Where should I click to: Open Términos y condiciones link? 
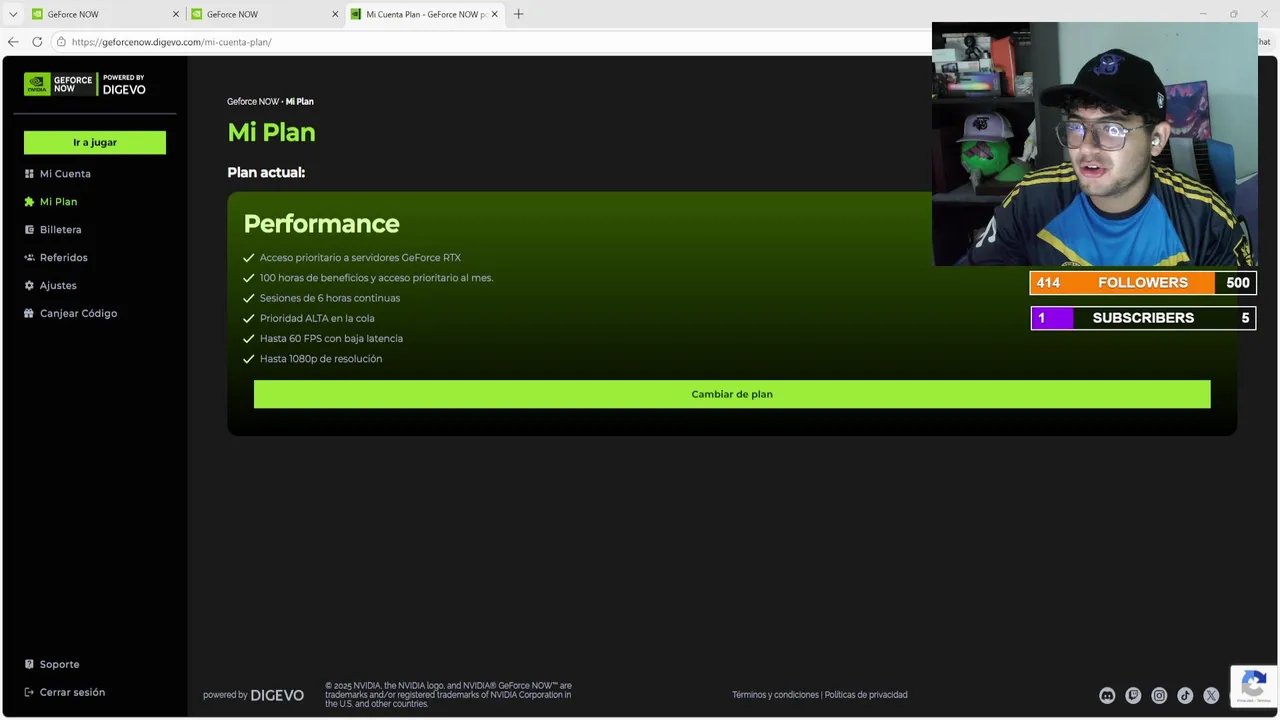point(775,695)
